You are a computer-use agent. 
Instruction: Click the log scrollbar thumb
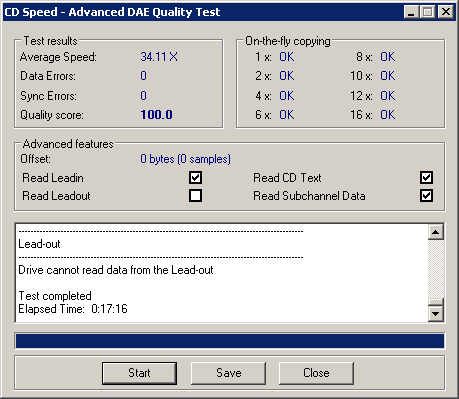click(436, 302)
